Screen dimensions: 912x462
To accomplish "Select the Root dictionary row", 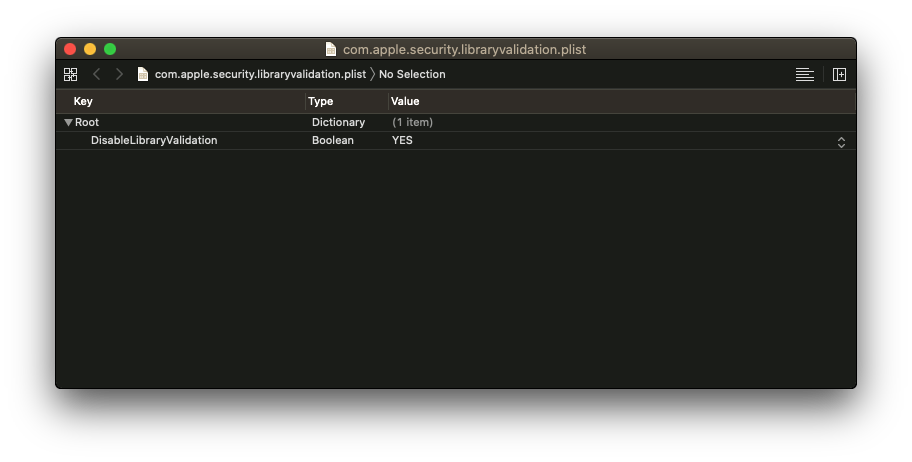I will (x=456, y=122).
